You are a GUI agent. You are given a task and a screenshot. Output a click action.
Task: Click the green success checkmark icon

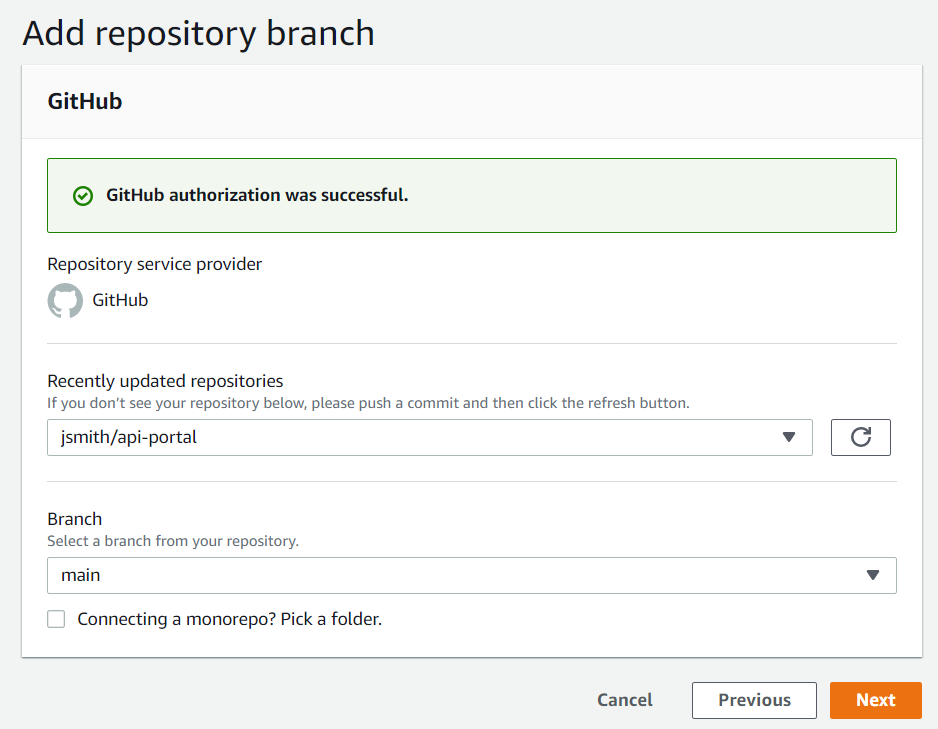point(83,196)
